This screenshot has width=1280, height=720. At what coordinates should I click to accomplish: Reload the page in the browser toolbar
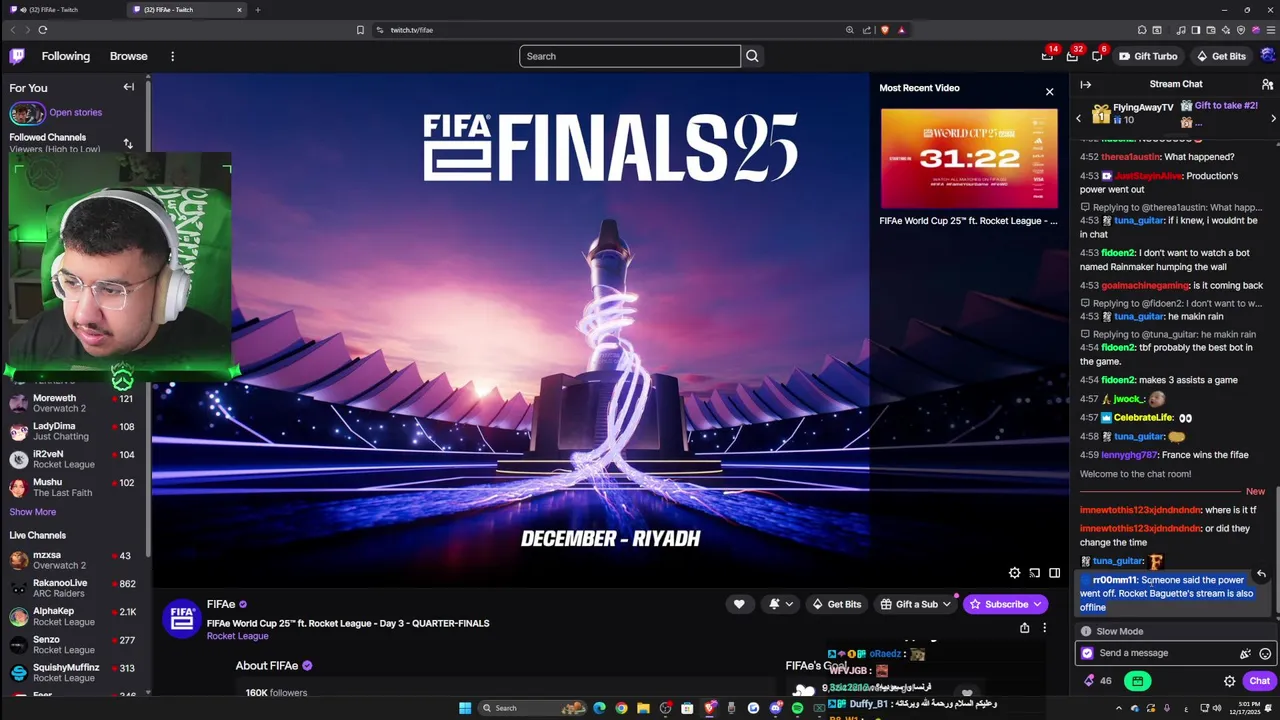pos(43,30)
